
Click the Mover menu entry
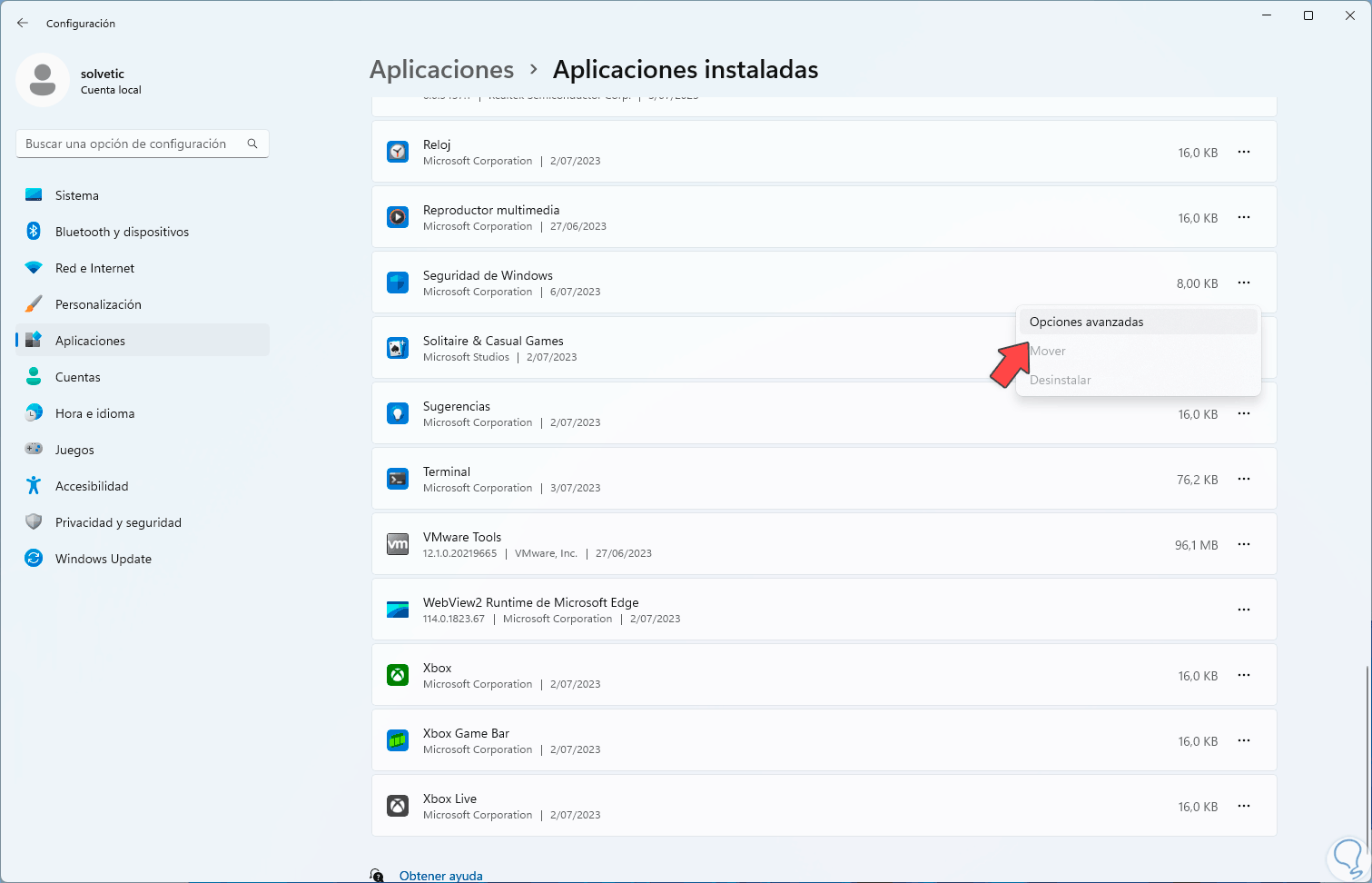pyautogui.click(x=1139, y=351)
